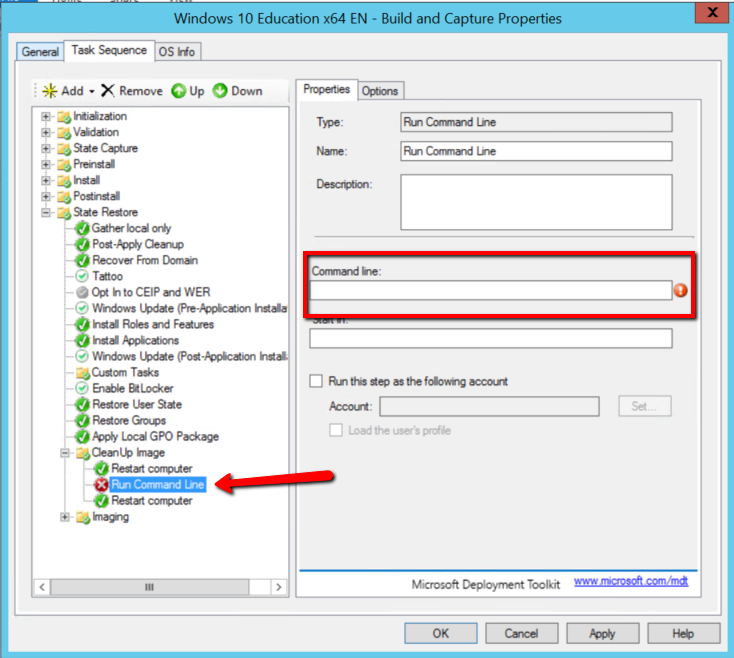
Task: Open the www.microsoft.com/mdt link
Action: pos(630,581)
